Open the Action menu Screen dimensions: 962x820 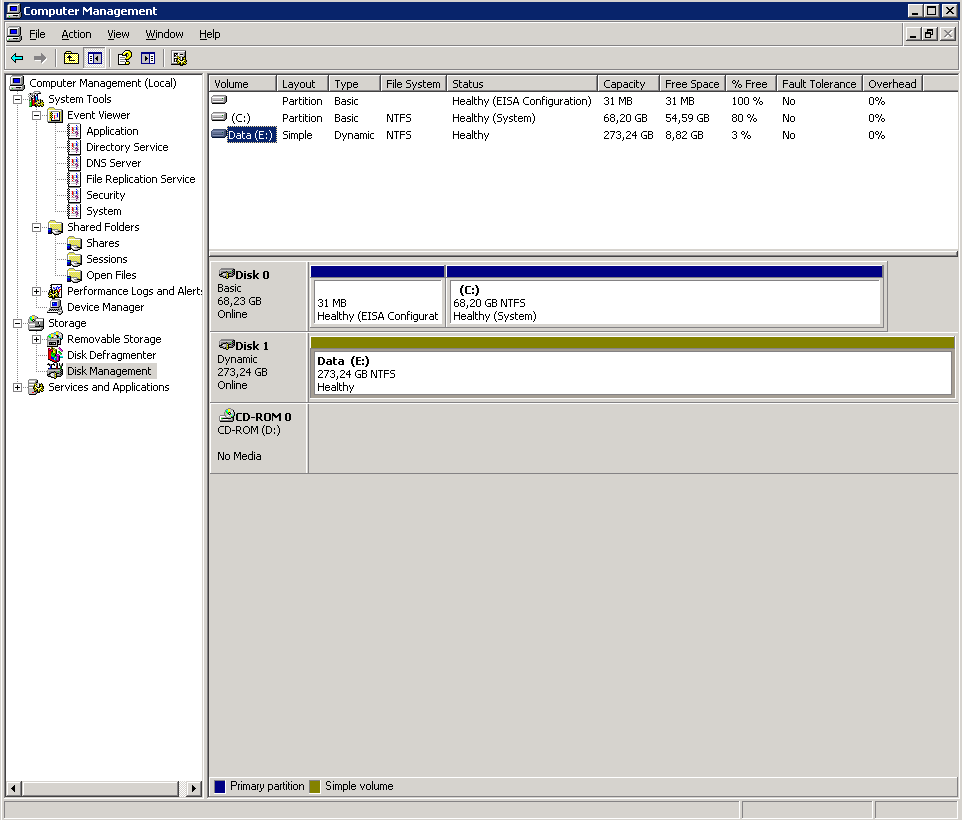(x=76, y=34)
